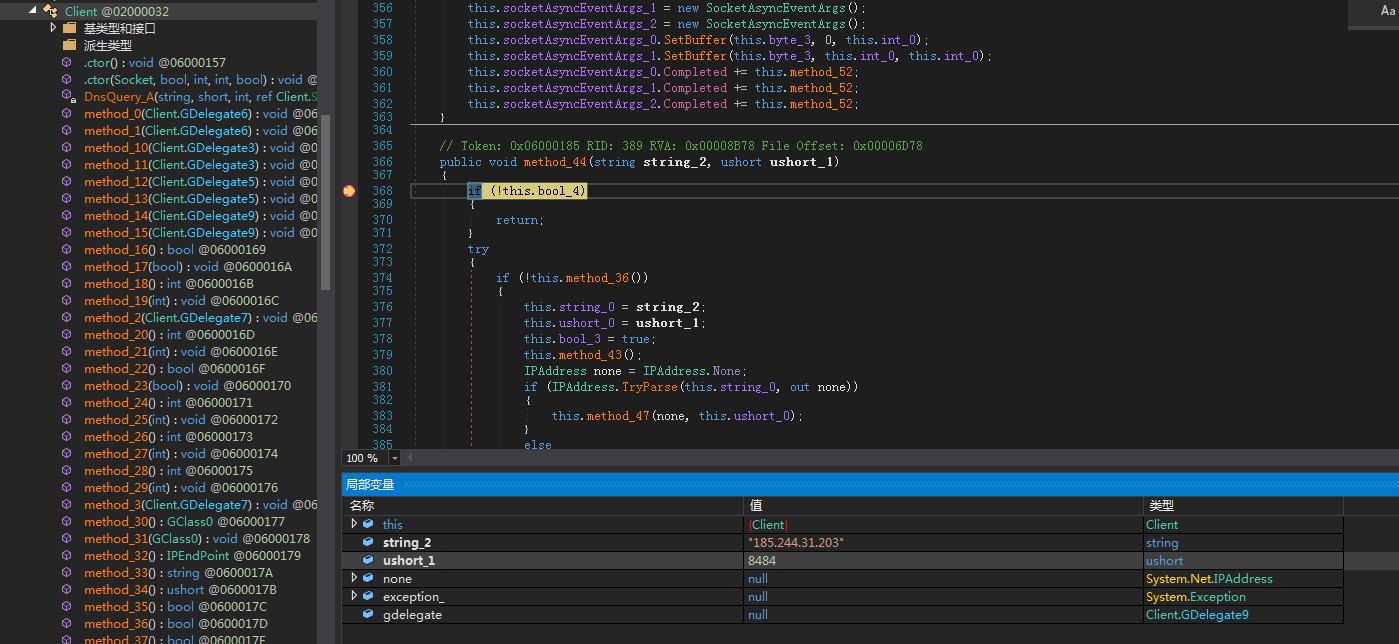
Task: Click the 名称 column header
Action: (x=543, y=505)
